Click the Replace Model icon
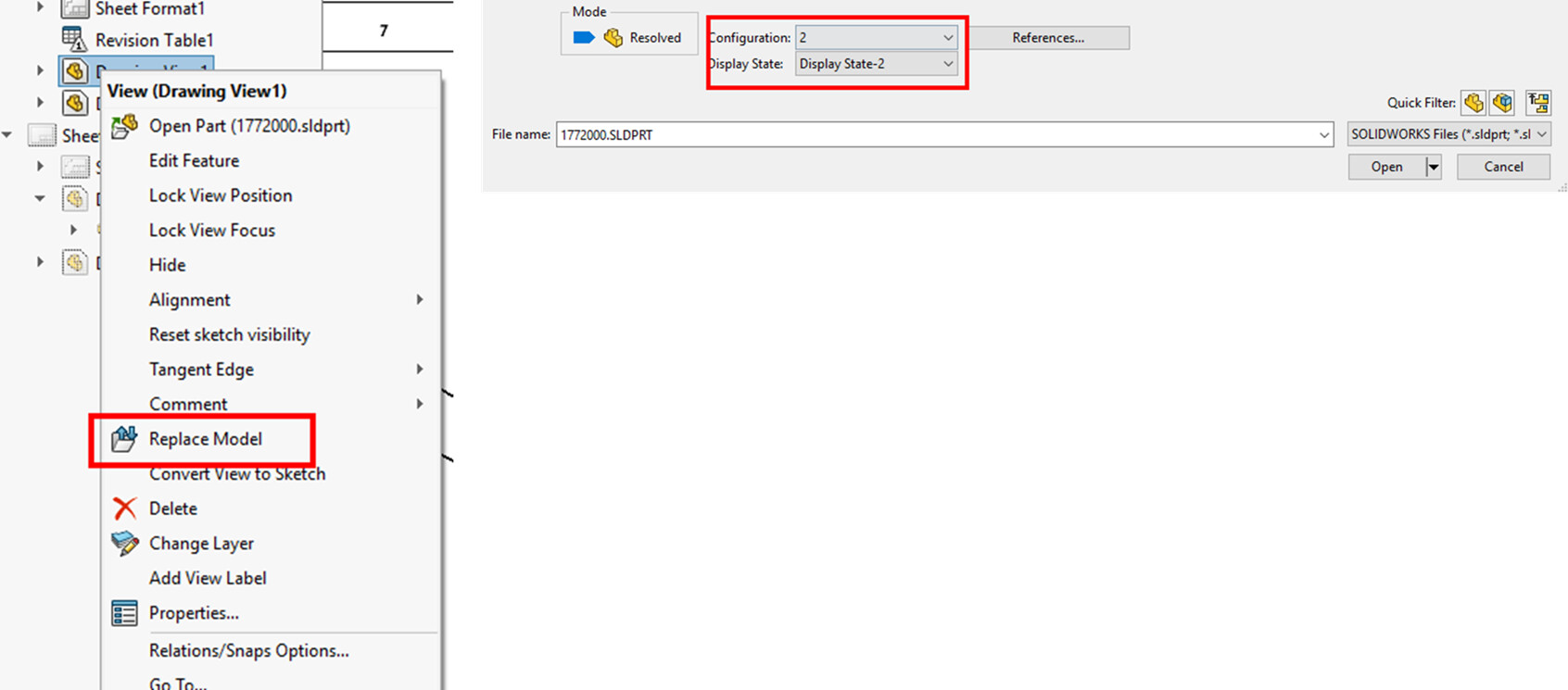The height and width of the screenshot is (690, 1568). pyautogui.click(x=124, y=439)
